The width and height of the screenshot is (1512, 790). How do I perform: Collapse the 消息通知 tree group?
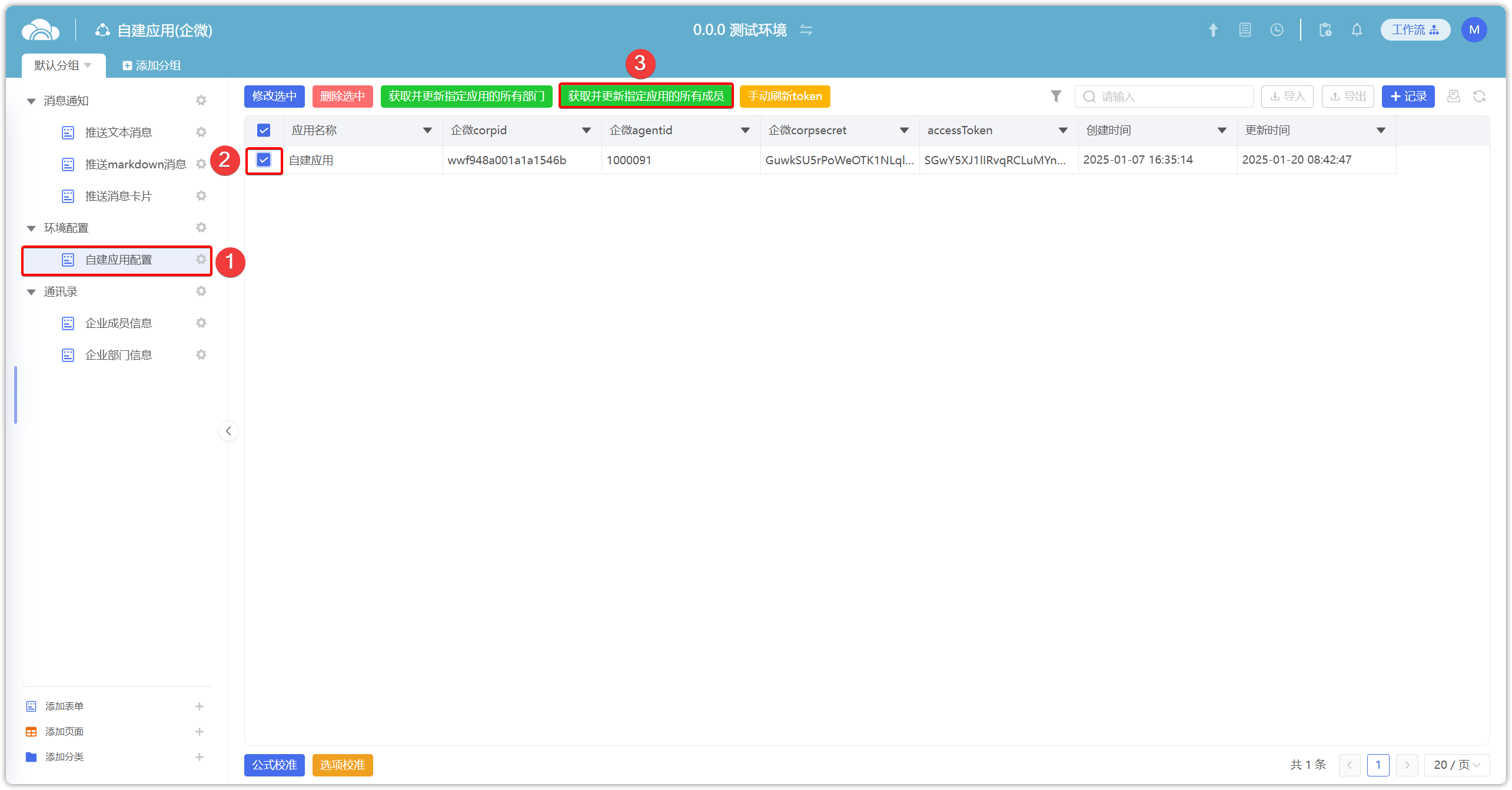click(x=32, y=101)
